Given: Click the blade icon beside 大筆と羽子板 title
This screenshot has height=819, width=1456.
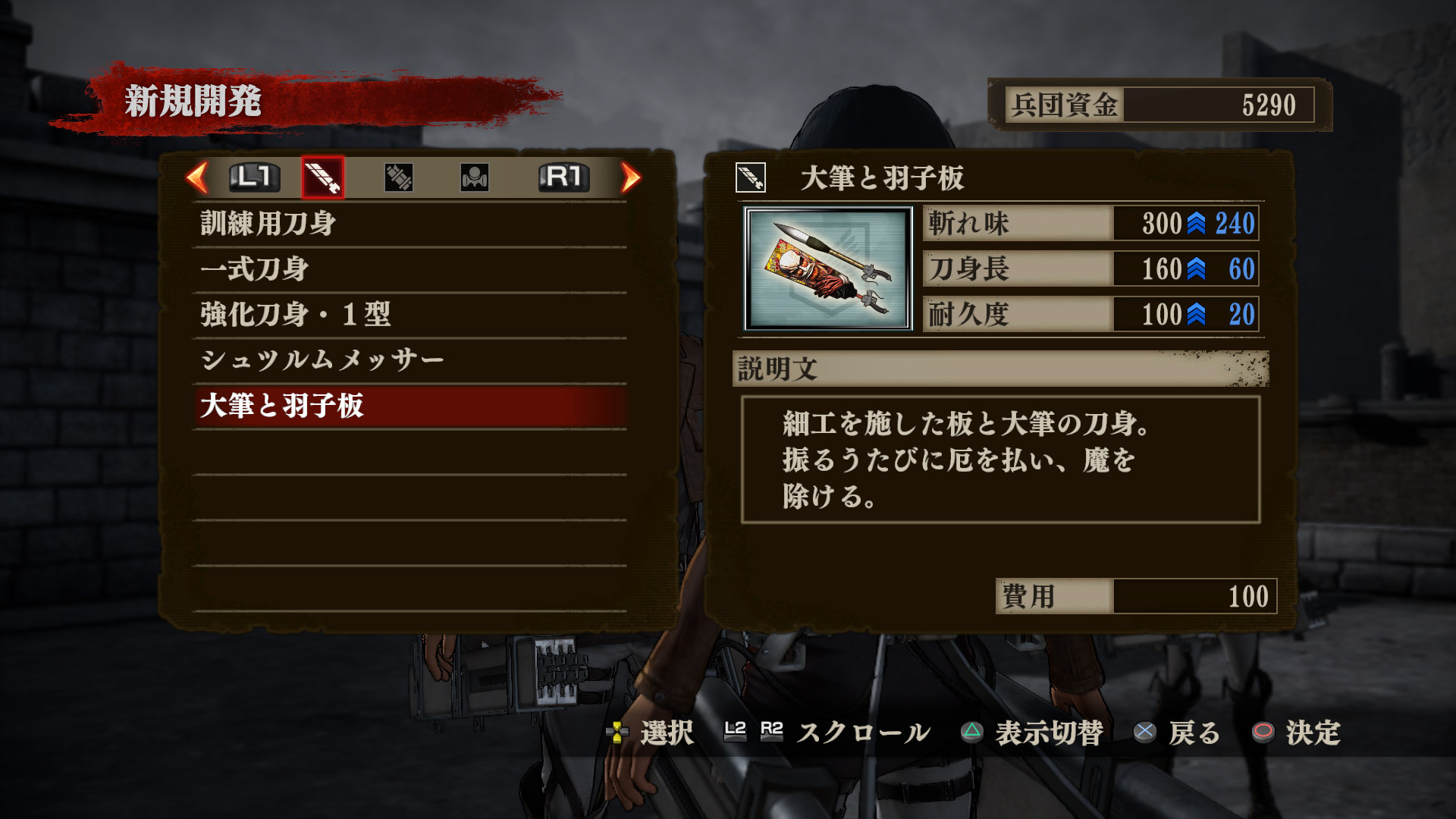Looking at the screenshot, I should (x=751, y=177).
